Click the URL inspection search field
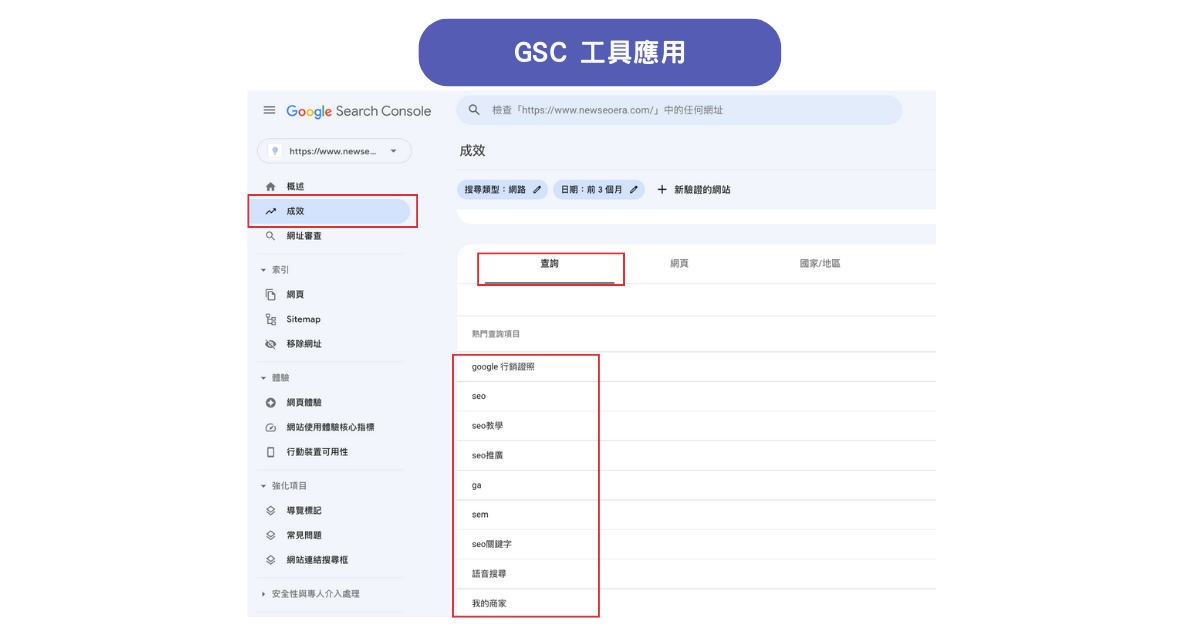Viewport: 1200px width, 630px height. (x=680, y=110)
